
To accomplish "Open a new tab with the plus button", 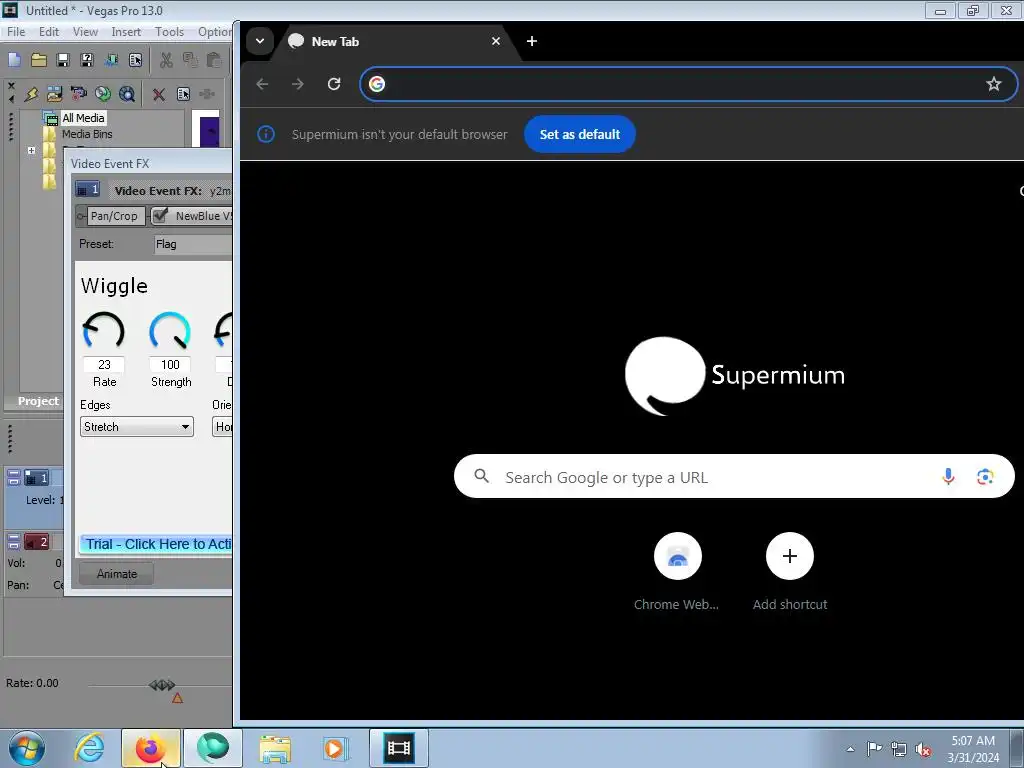I will point(532,41).
